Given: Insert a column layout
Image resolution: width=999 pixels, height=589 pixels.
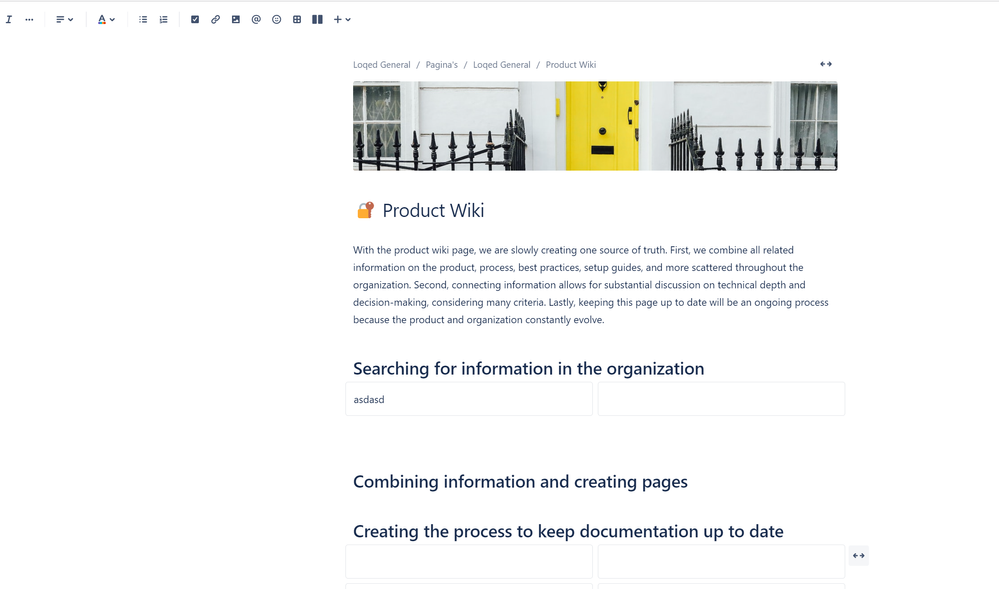Looking at the screenshot, I should pyautogui.click(x=317, y=20).
